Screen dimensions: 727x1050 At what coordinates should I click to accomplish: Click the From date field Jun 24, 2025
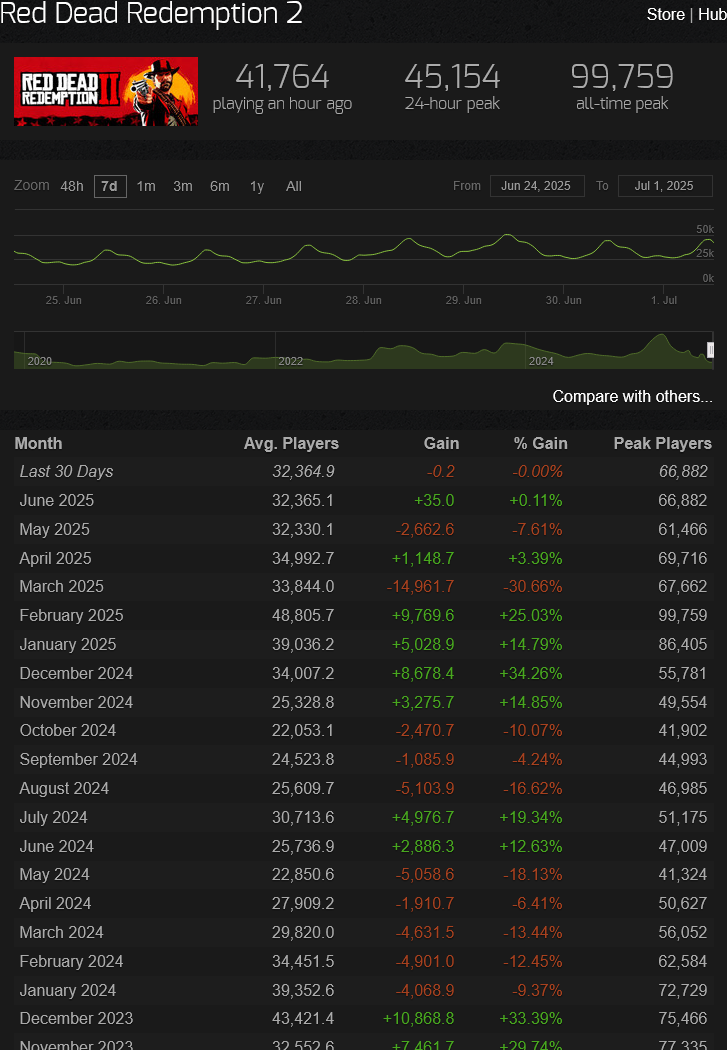[537, 186]
